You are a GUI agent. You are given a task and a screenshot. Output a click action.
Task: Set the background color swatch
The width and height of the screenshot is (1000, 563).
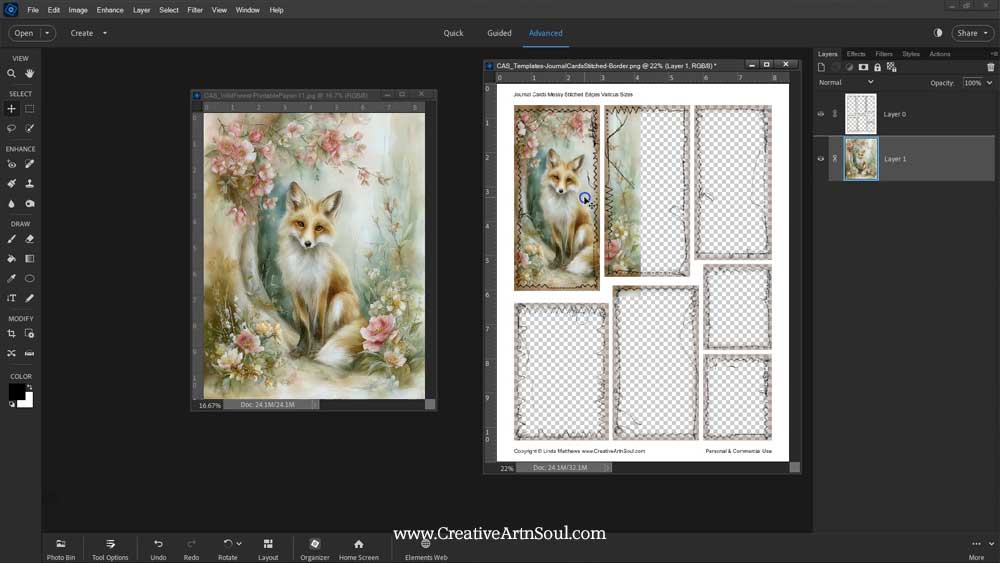(x=27, y=402)
